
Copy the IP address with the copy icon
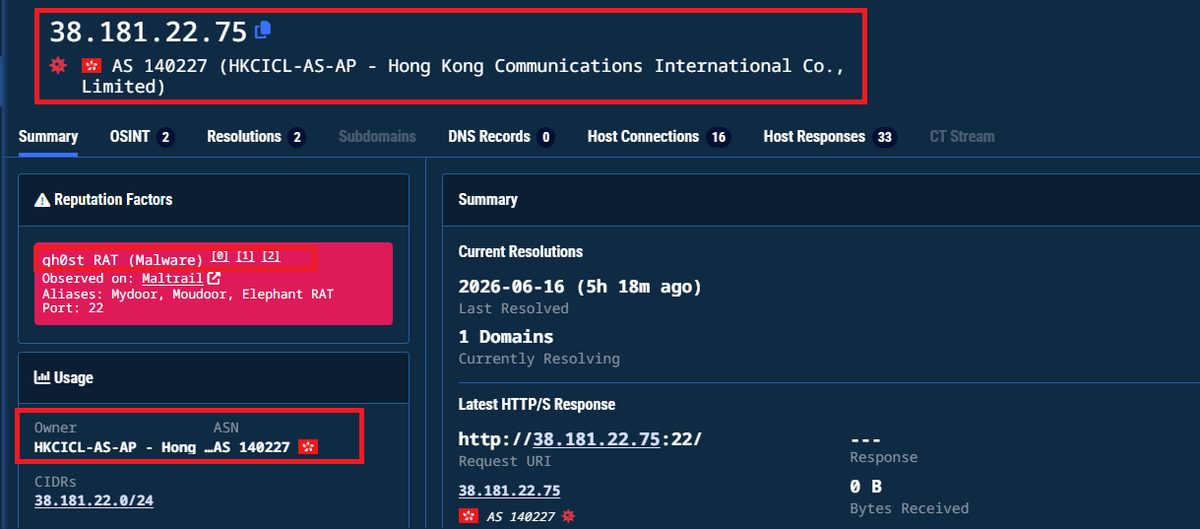click(x=263, y=30)
